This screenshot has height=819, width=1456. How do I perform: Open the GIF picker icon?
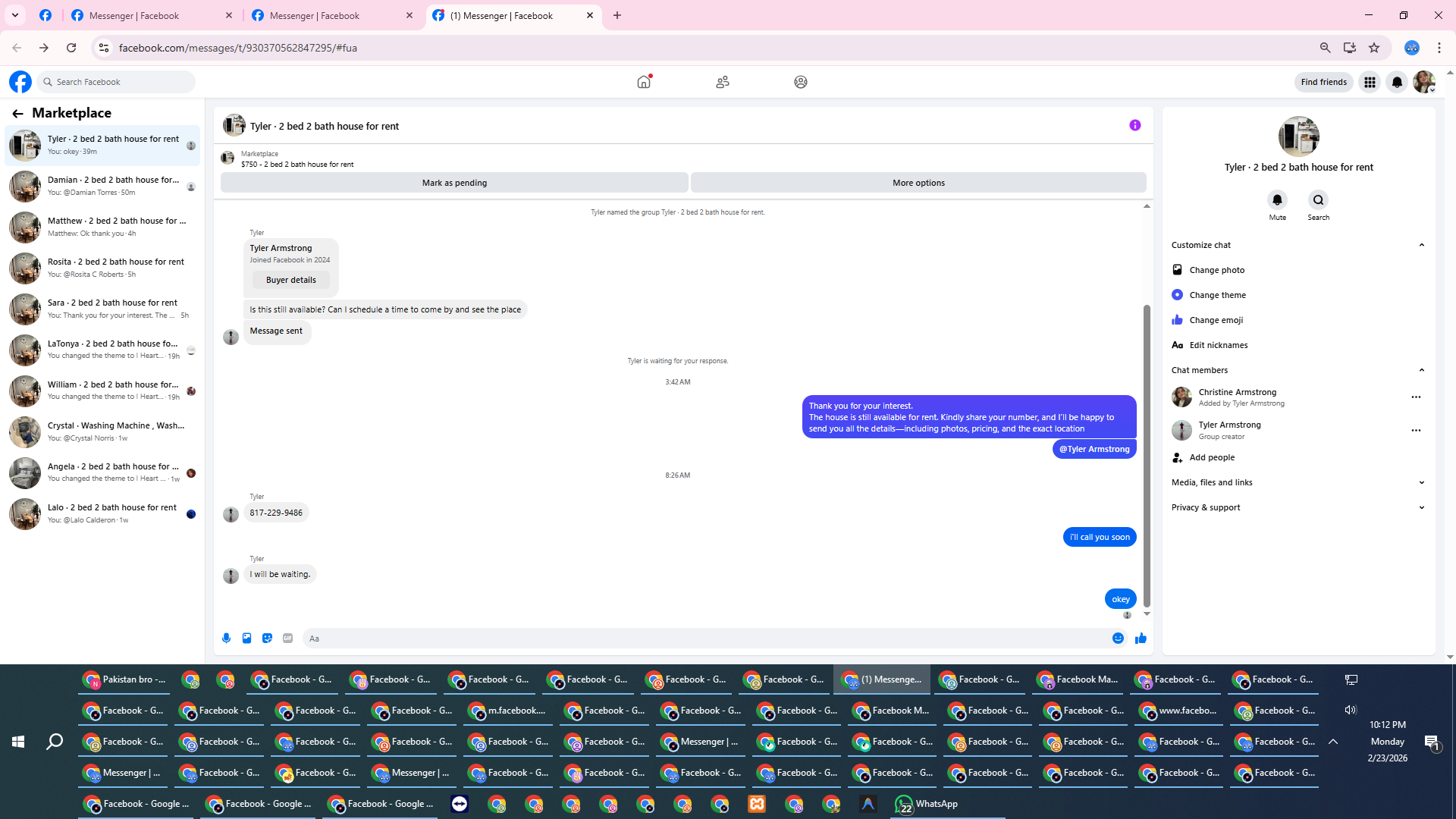287,639
